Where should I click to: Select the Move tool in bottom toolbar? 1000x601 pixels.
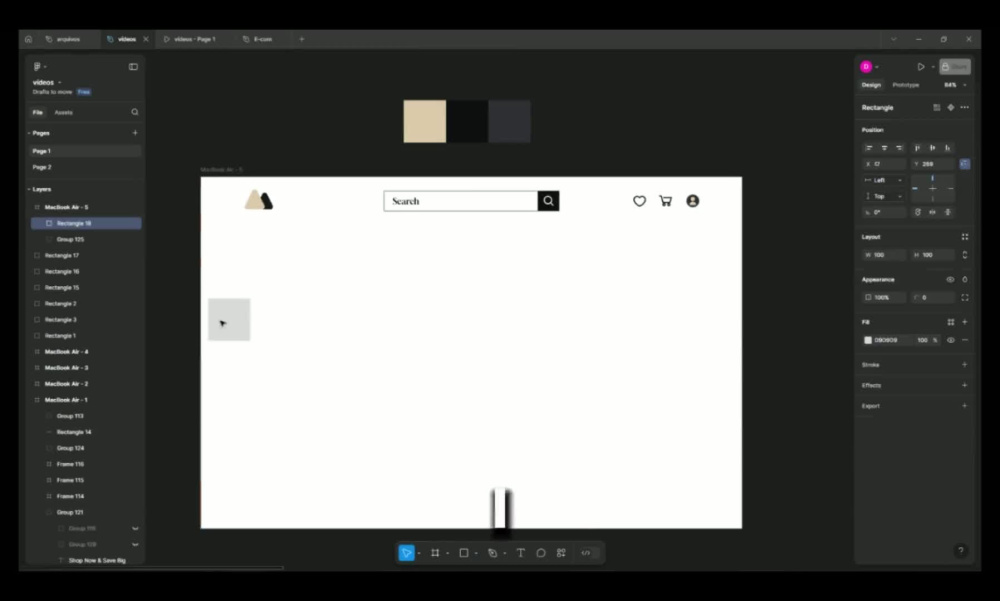pos(406,553)
